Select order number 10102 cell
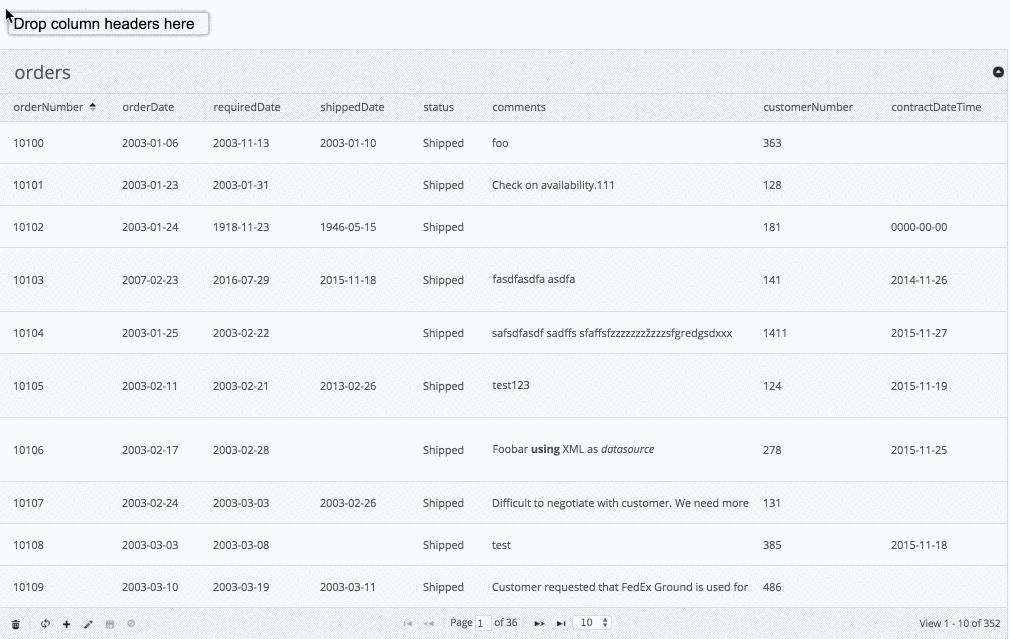 28,227
